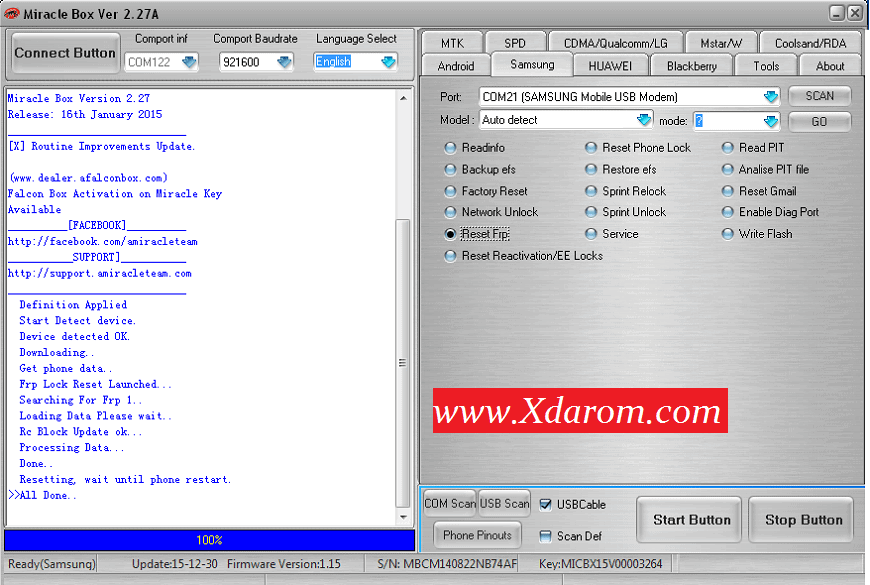Click the '>>All Done..' log line
Screen dimensions: 870x585
42,495
